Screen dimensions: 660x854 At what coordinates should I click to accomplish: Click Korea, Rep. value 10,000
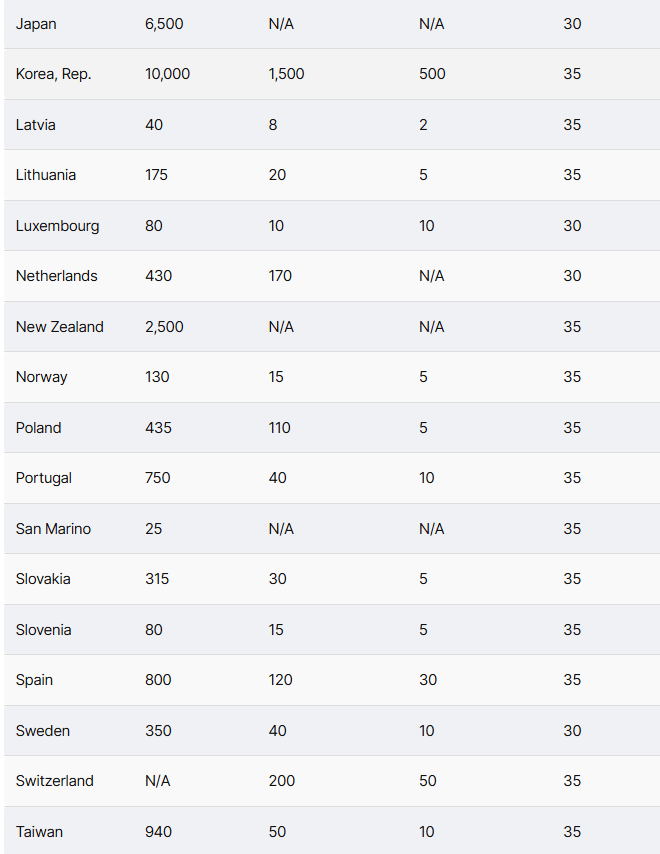pos(168,74)
